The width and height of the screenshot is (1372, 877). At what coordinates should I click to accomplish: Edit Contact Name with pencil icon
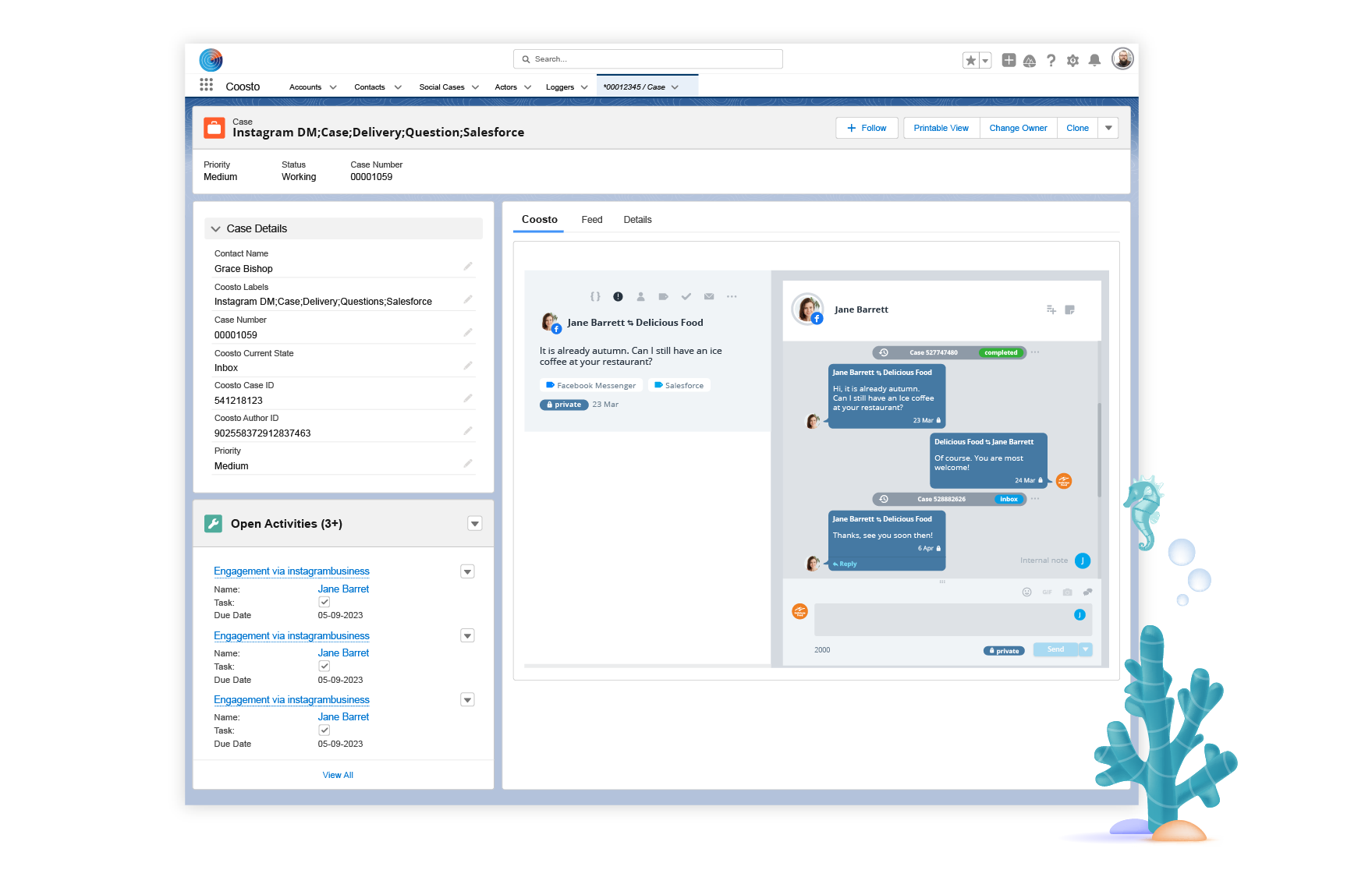(x=467, y=267)
